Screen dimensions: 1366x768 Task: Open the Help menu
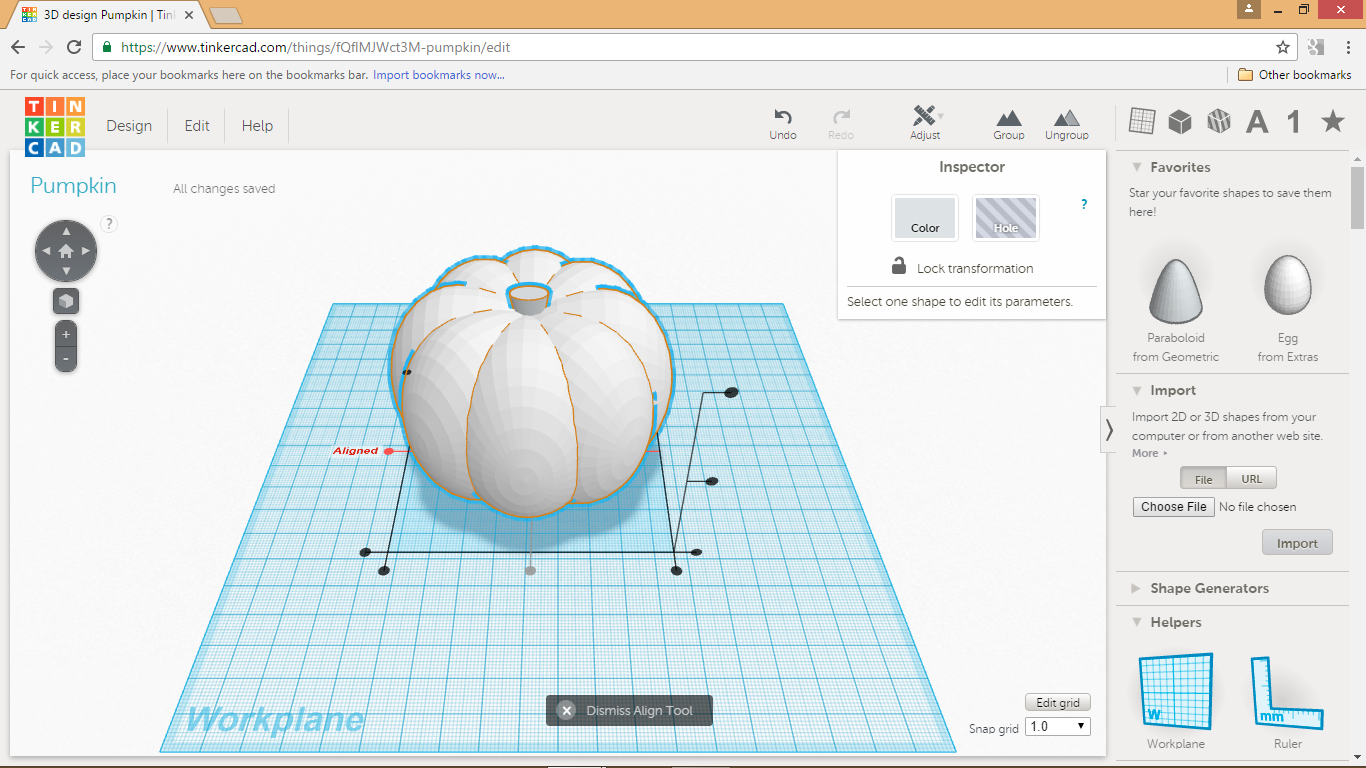pyautogui.click(x=256, y=125)
